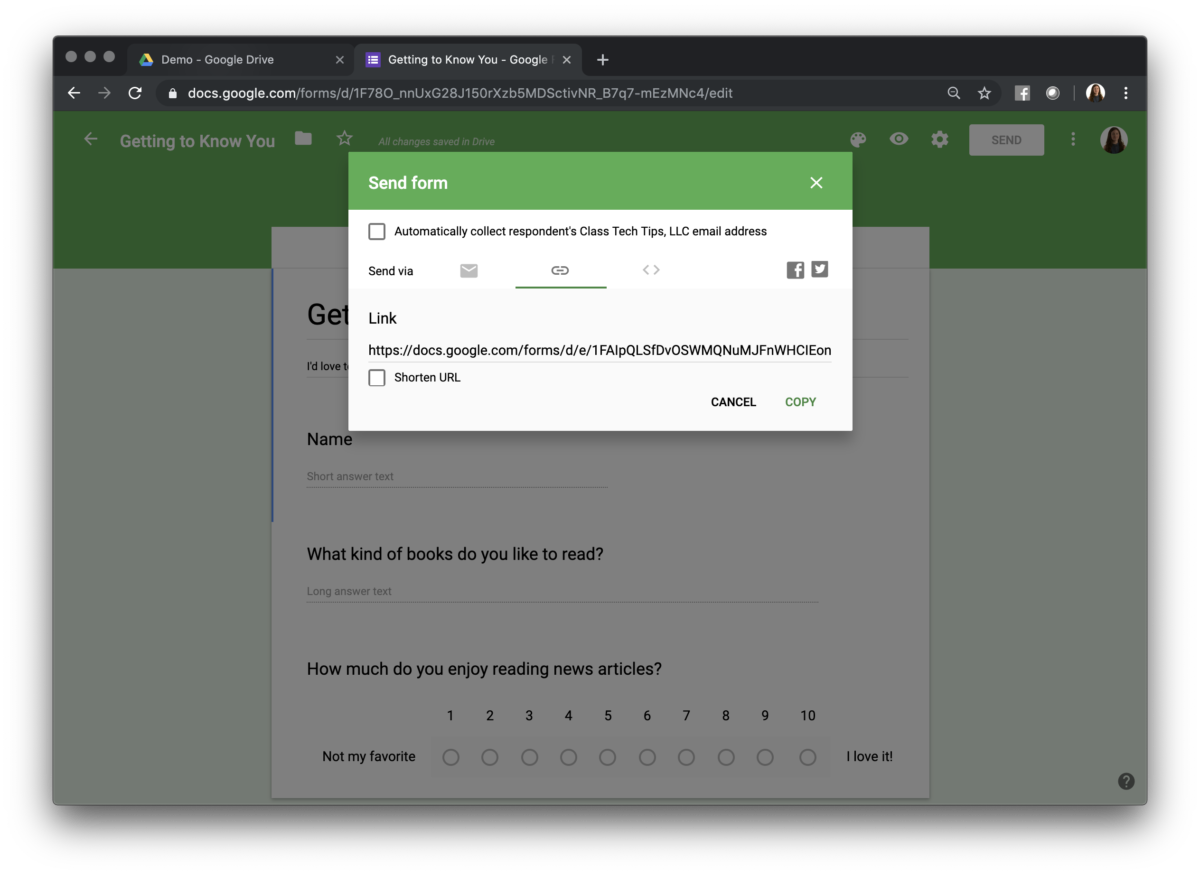
Task: Preview the form with the eye icon
Action: coord(899,139)
